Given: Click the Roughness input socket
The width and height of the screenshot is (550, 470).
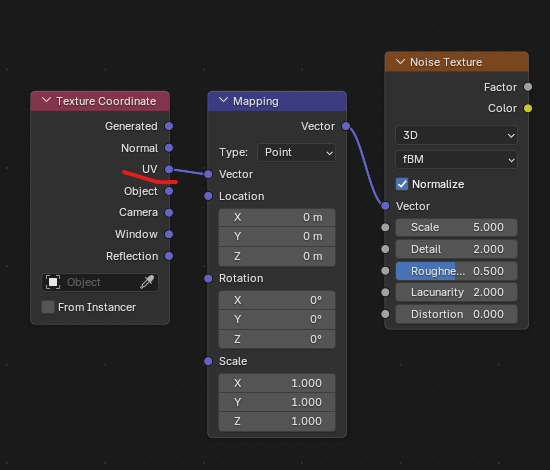Looking at the screenshot, I should tap(385, 271).
